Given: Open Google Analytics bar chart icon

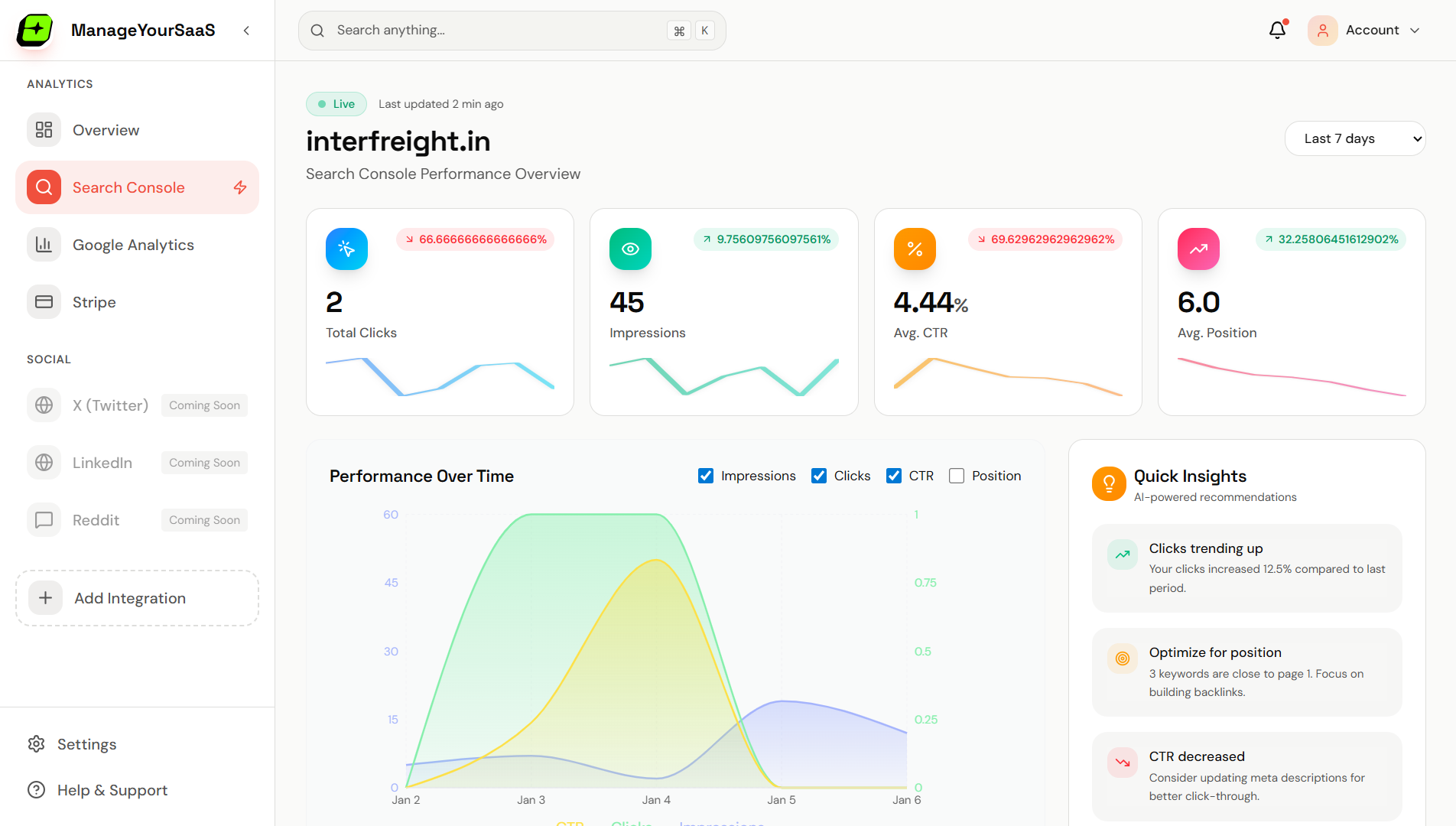Looking at the screenshot, I should click(44, 244).
